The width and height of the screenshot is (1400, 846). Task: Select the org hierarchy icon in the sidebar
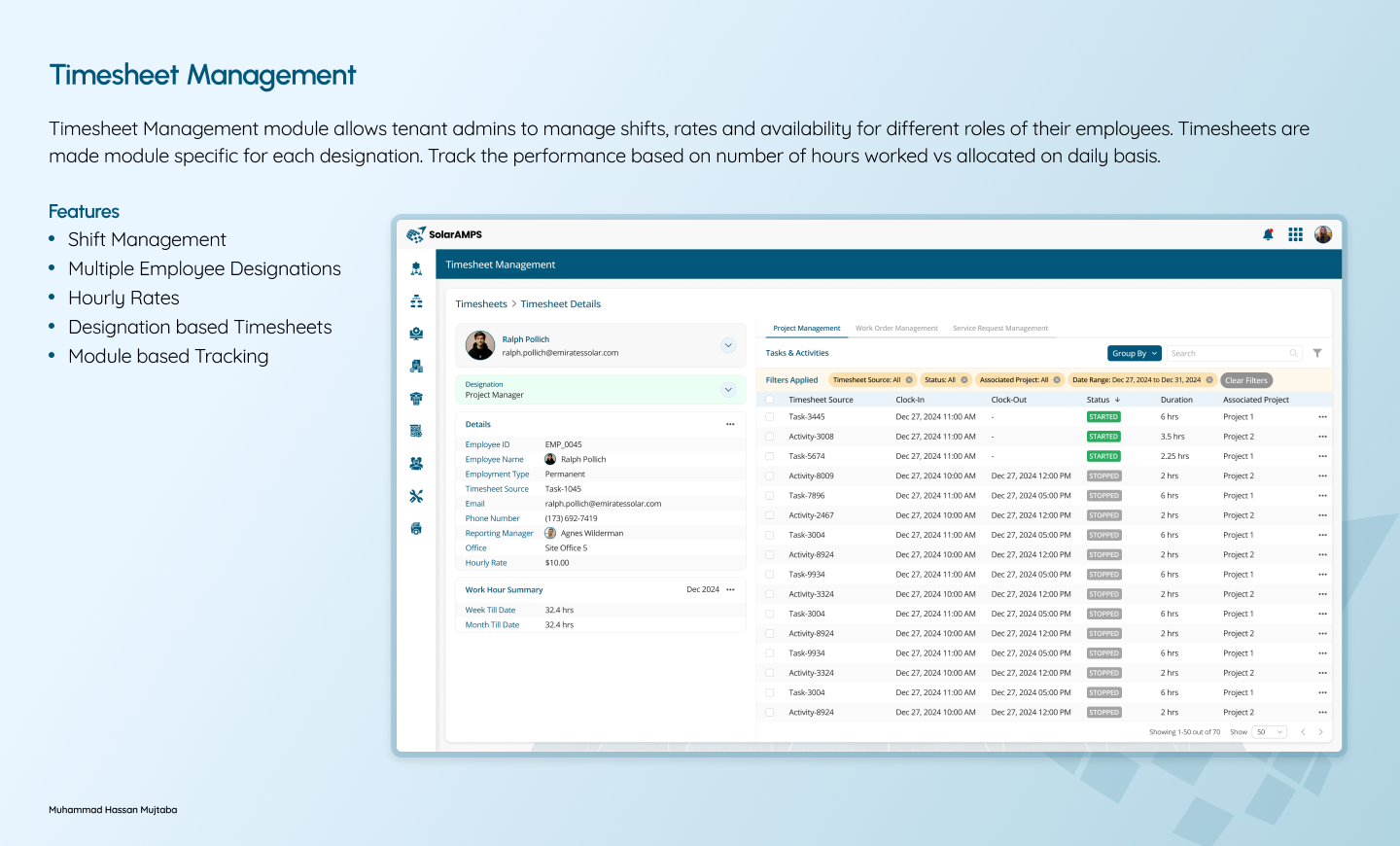(416, 300)
